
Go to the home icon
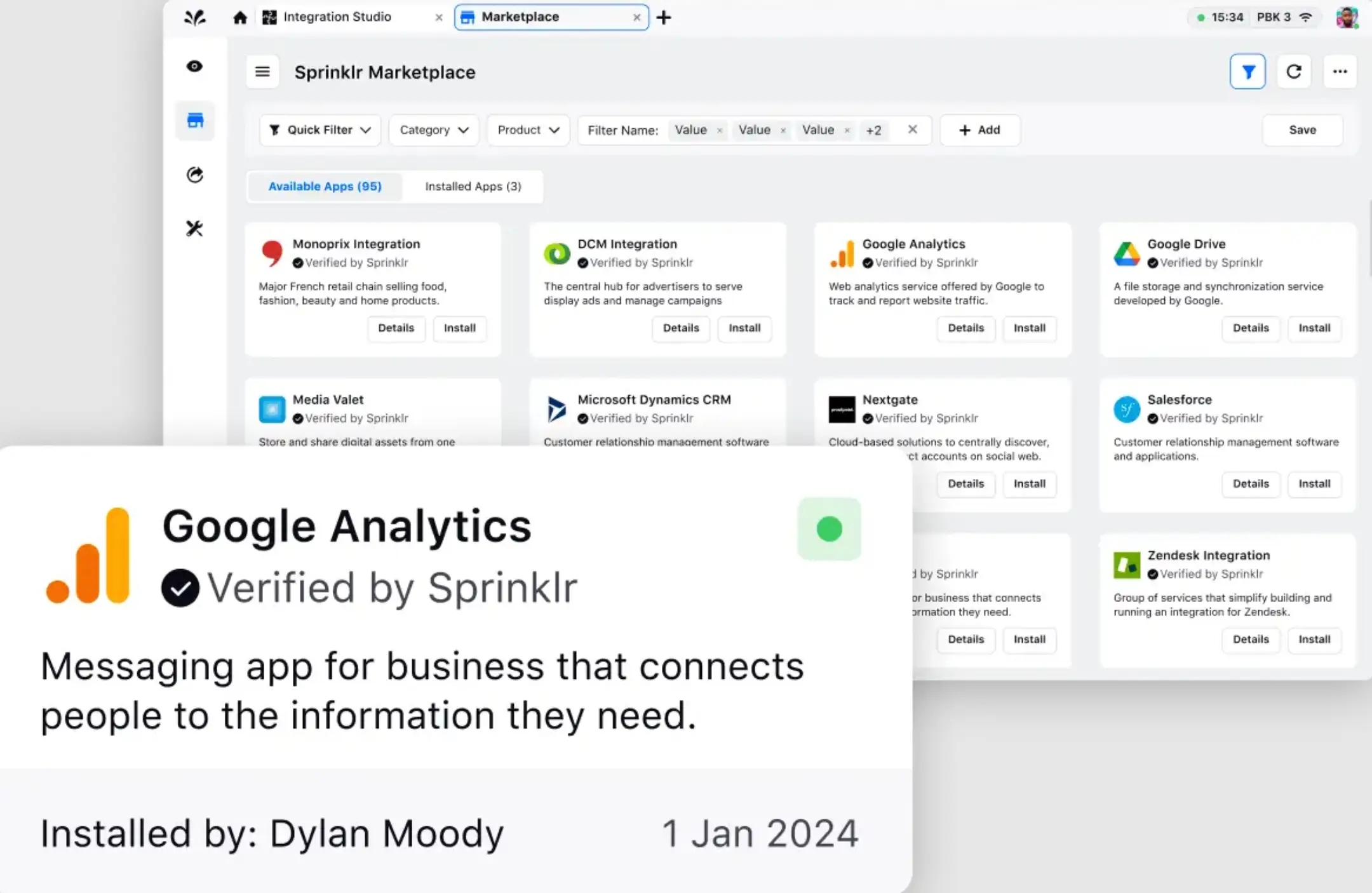(239, 17)
